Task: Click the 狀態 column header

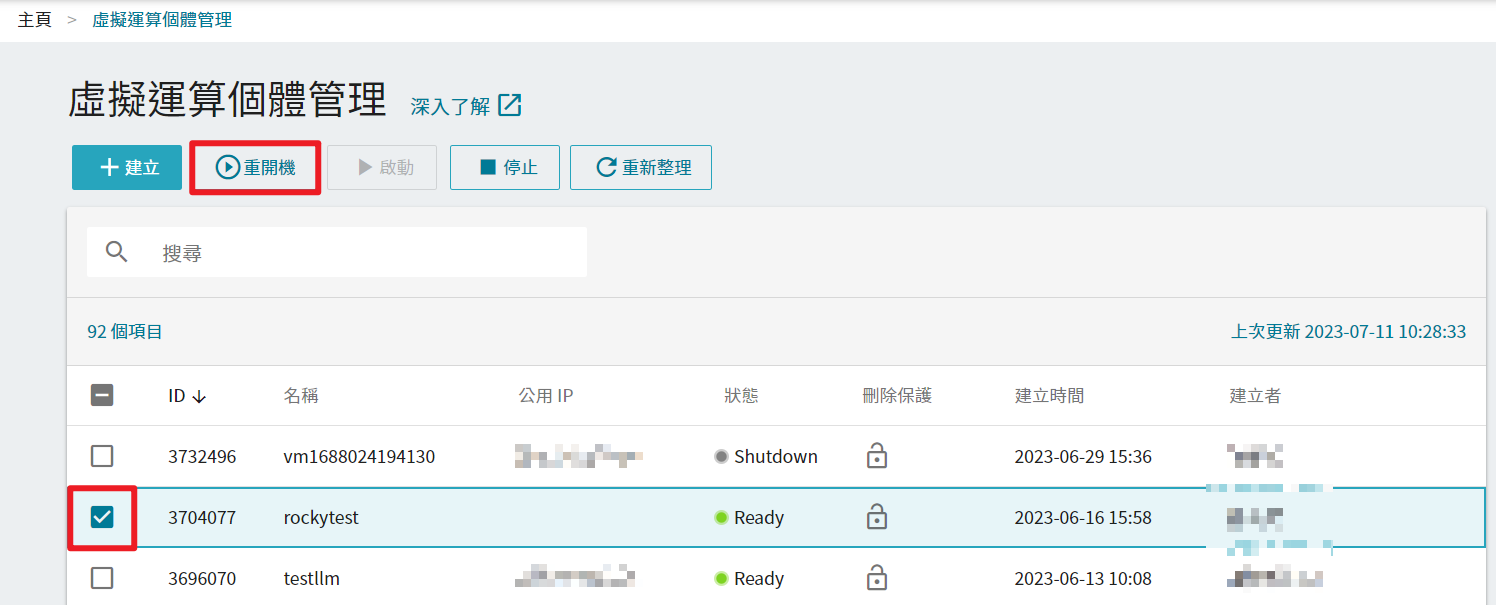Action: 741,396
